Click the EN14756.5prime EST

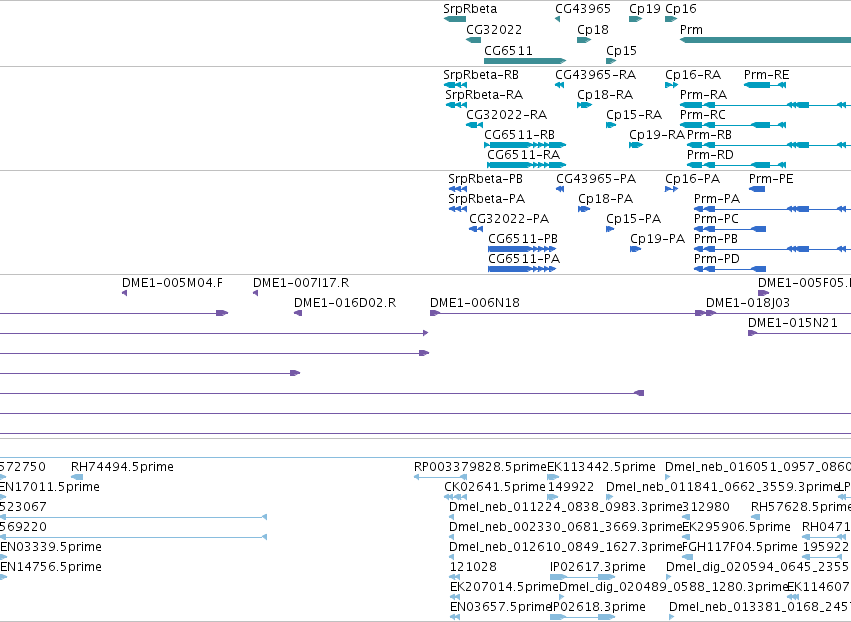tap(3, 577)
